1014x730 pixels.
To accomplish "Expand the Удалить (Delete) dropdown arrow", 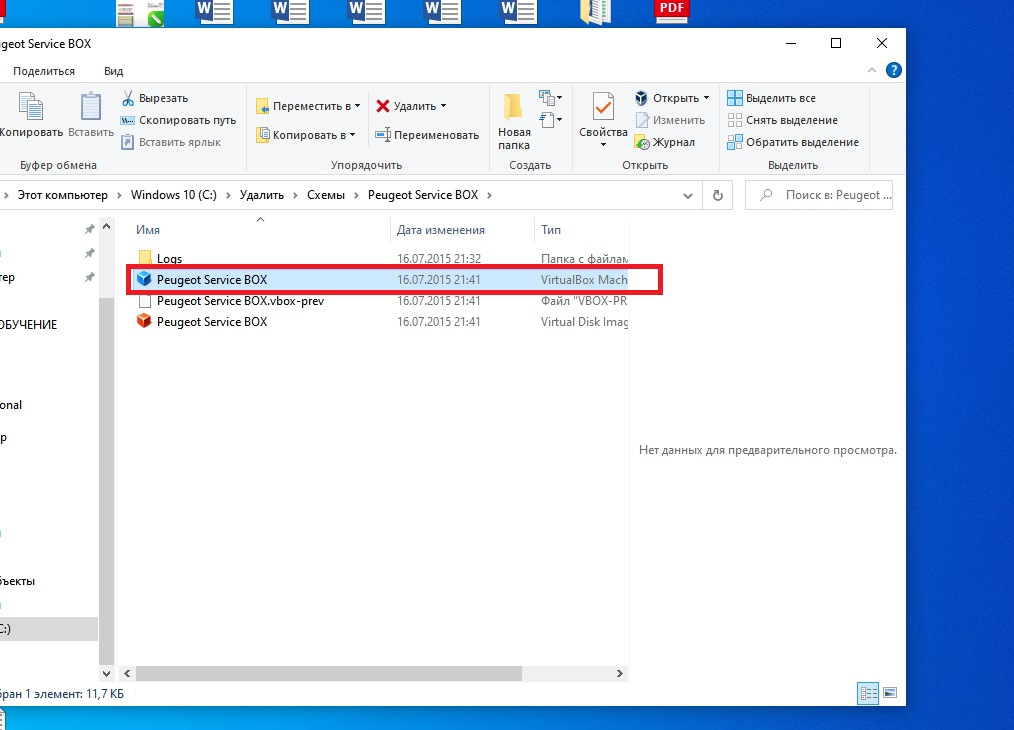I will pyautogui.click(x=444, y=106).
